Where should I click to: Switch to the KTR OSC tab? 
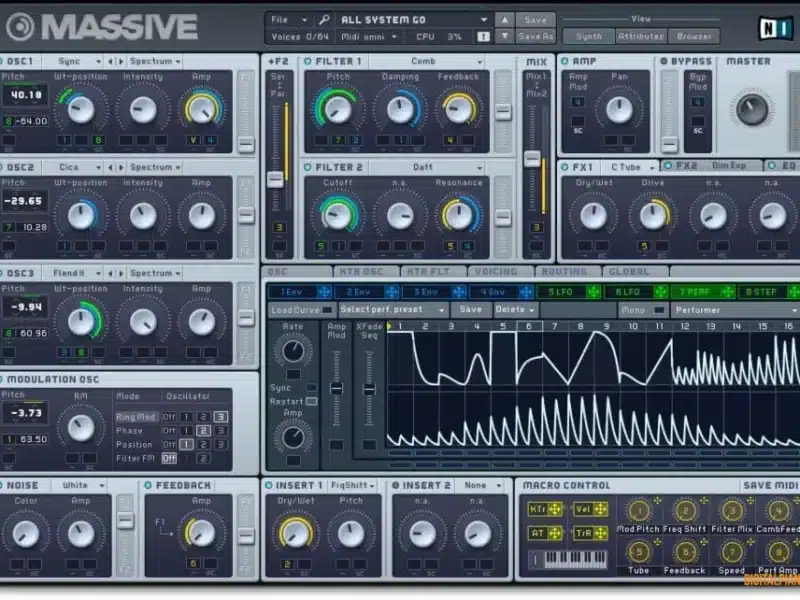[366, 272]
